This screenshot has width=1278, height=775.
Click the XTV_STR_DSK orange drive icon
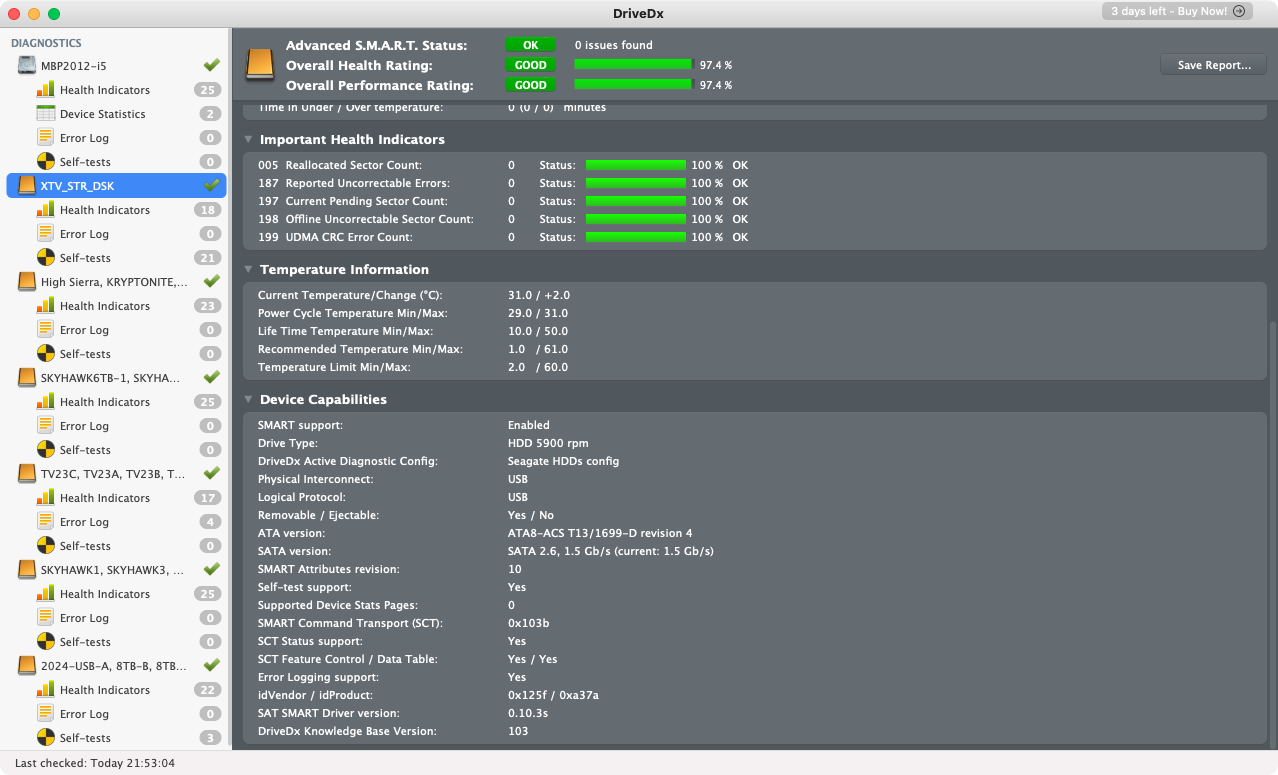coord(27,186)
